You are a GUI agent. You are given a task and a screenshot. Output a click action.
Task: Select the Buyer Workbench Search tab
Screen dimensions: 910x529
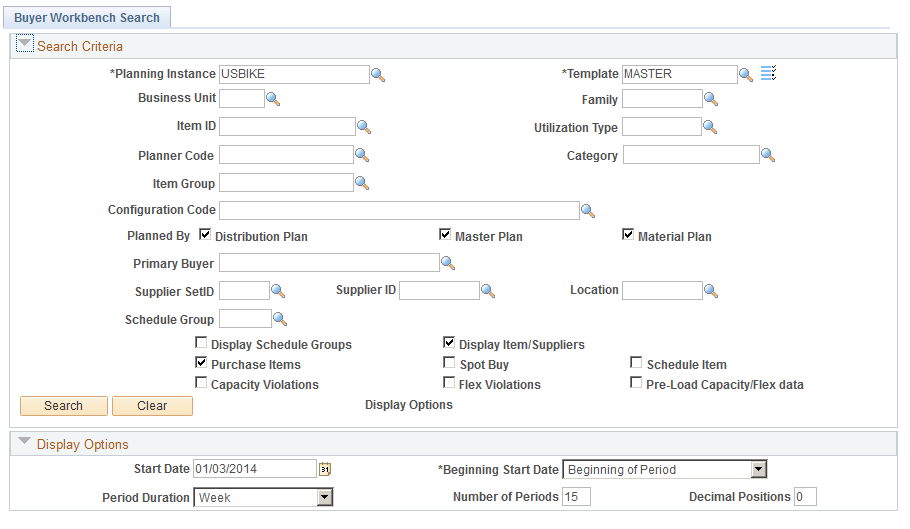(87, 17)
